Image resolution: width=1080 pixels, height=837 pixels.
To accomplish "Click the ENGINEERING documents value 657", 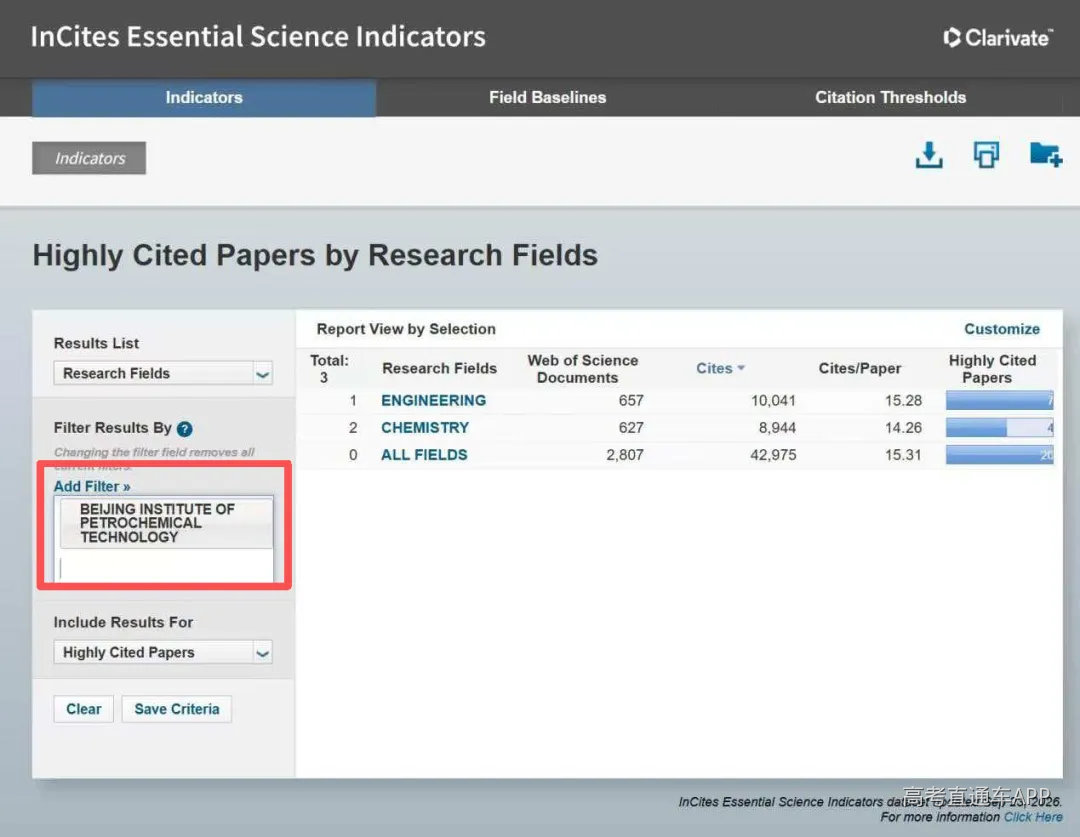I will [631, 400].
